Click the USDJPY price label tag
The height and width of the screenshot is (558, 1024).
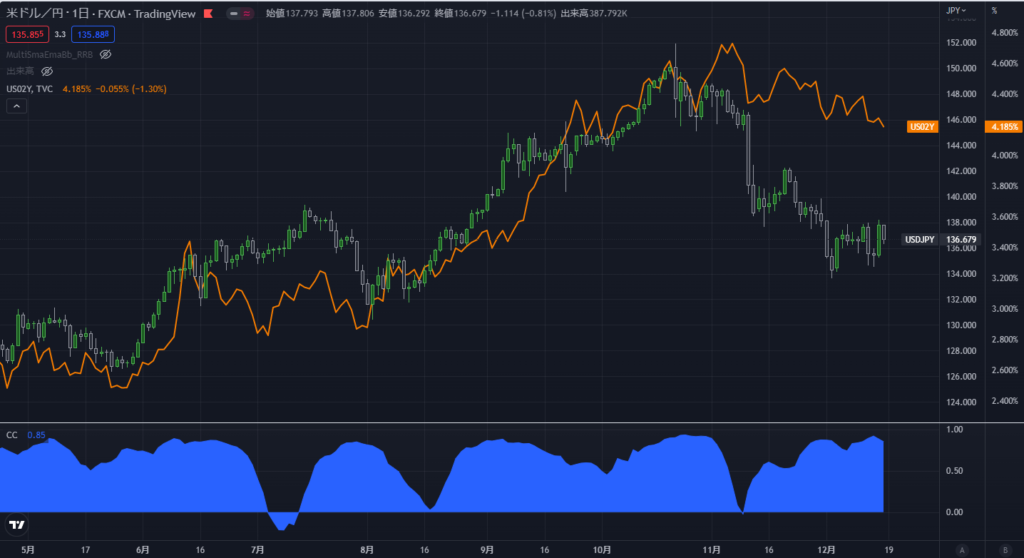[x=918, y=240]
